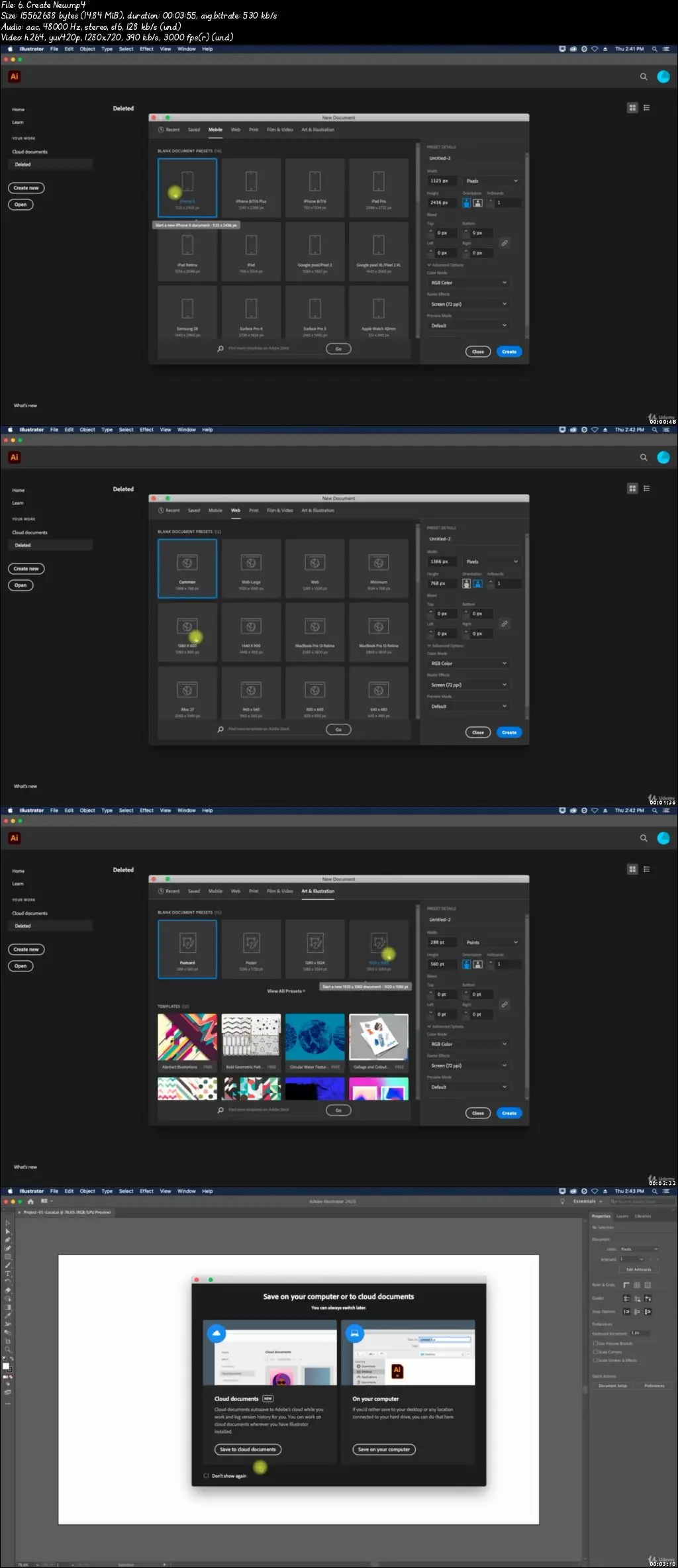Click Save to cloud documents button
678x1568 pixels.
248,1449
